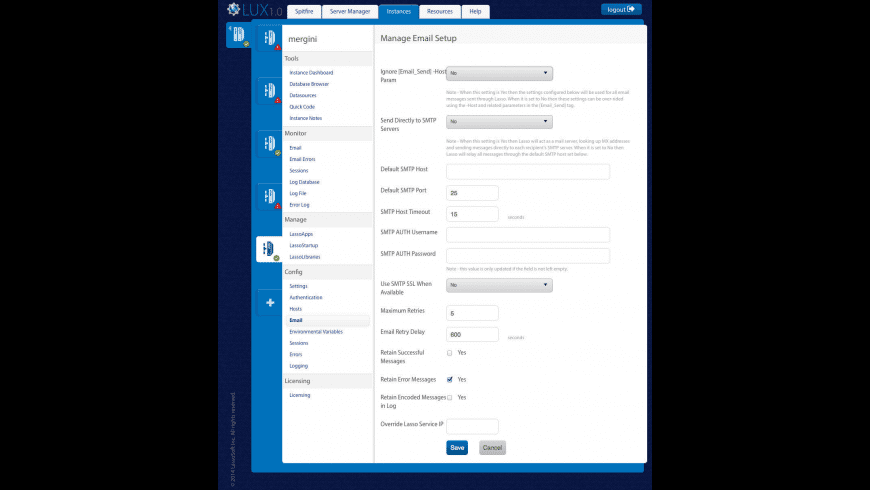The image size is (870, 490).
Task: Open Instance Notes link
Action: tap(306, 118)
